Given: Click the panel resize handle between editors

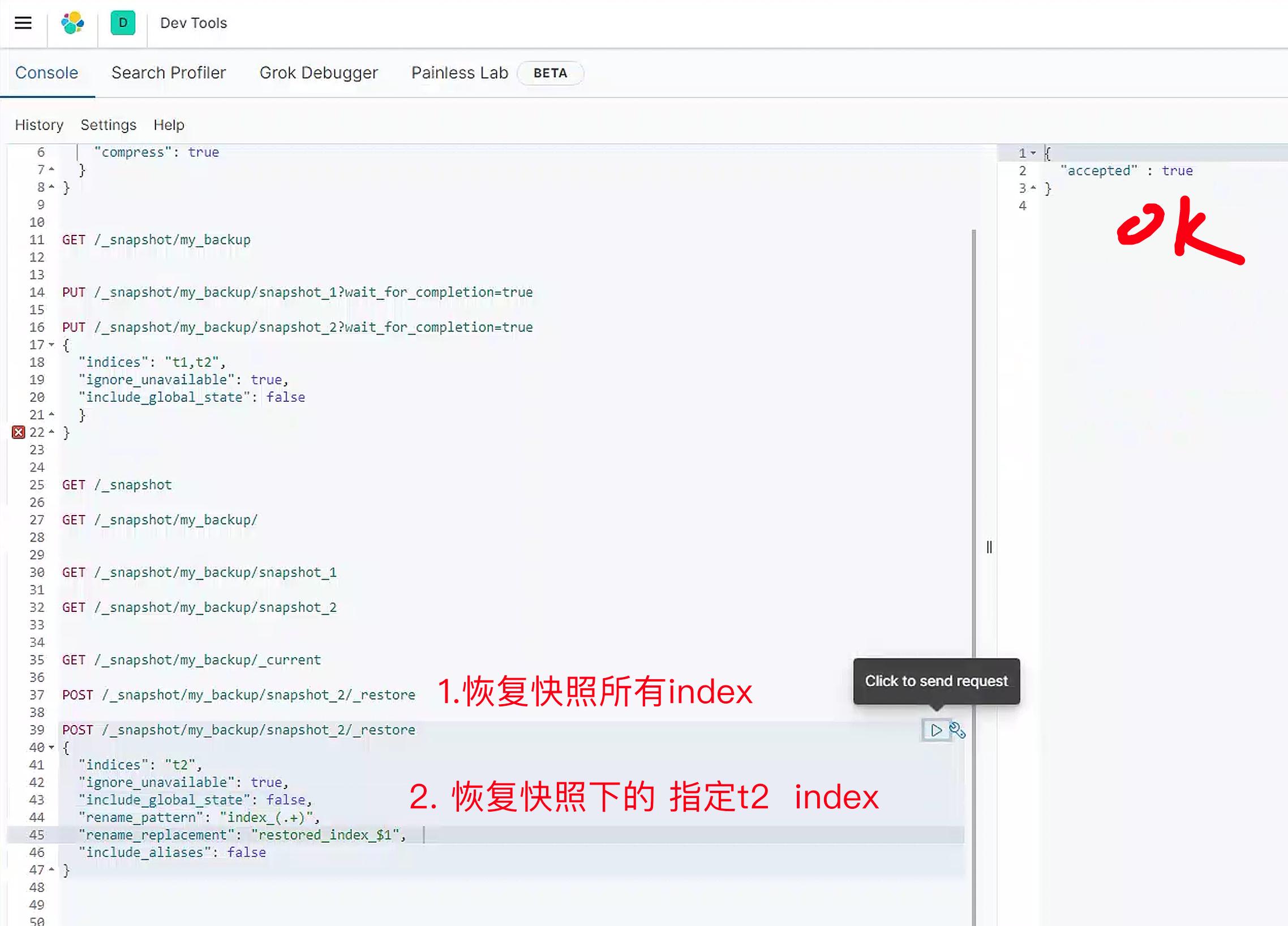Looking at the screenshot, I should pos(989,547).
